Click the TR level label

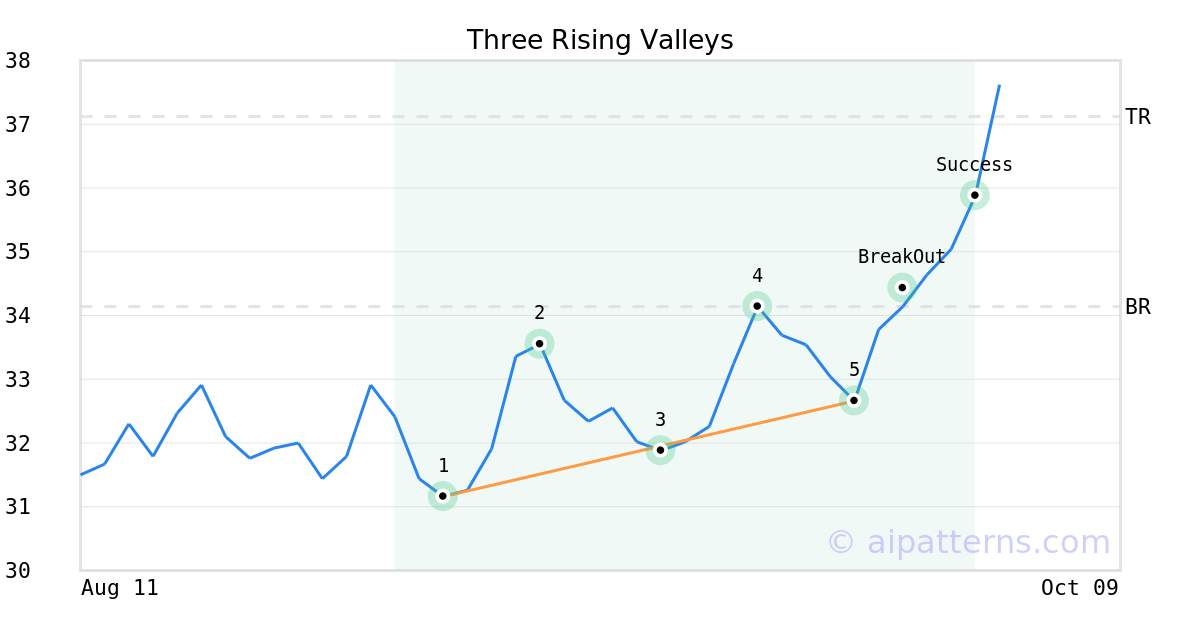tap(1138, 117)
